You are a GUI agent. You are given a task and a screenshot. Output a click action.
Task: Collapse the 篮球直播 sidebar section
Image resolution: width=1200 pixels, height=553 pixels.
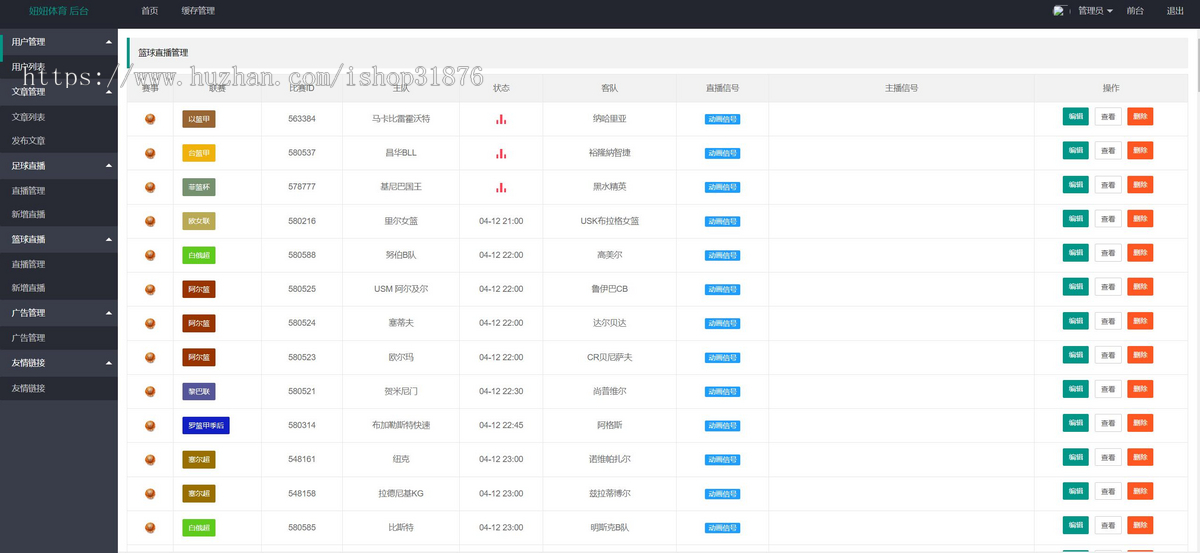click(59, 239)
